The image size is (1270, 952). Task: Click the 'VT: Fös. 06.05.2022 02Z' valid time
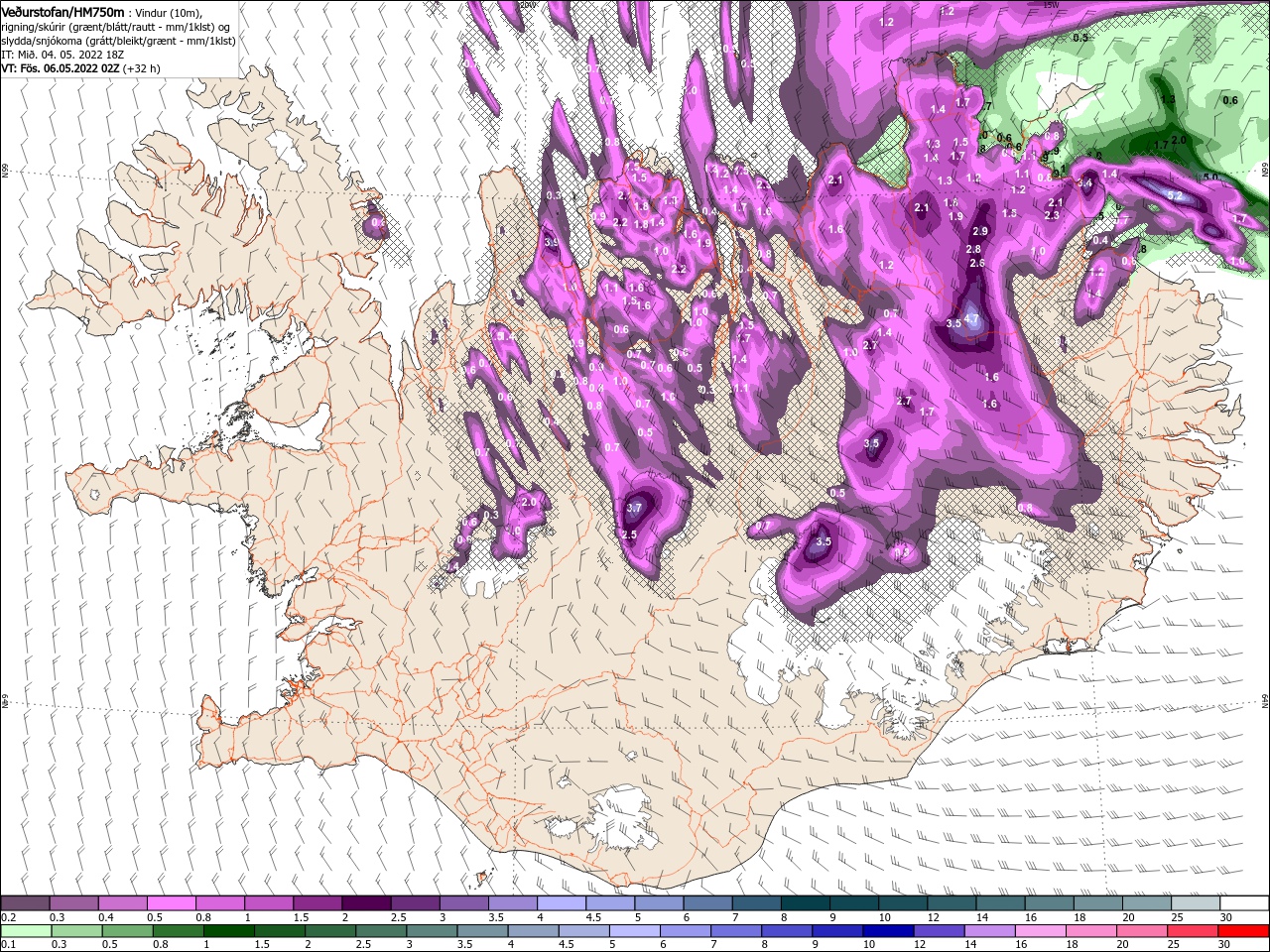63,68
